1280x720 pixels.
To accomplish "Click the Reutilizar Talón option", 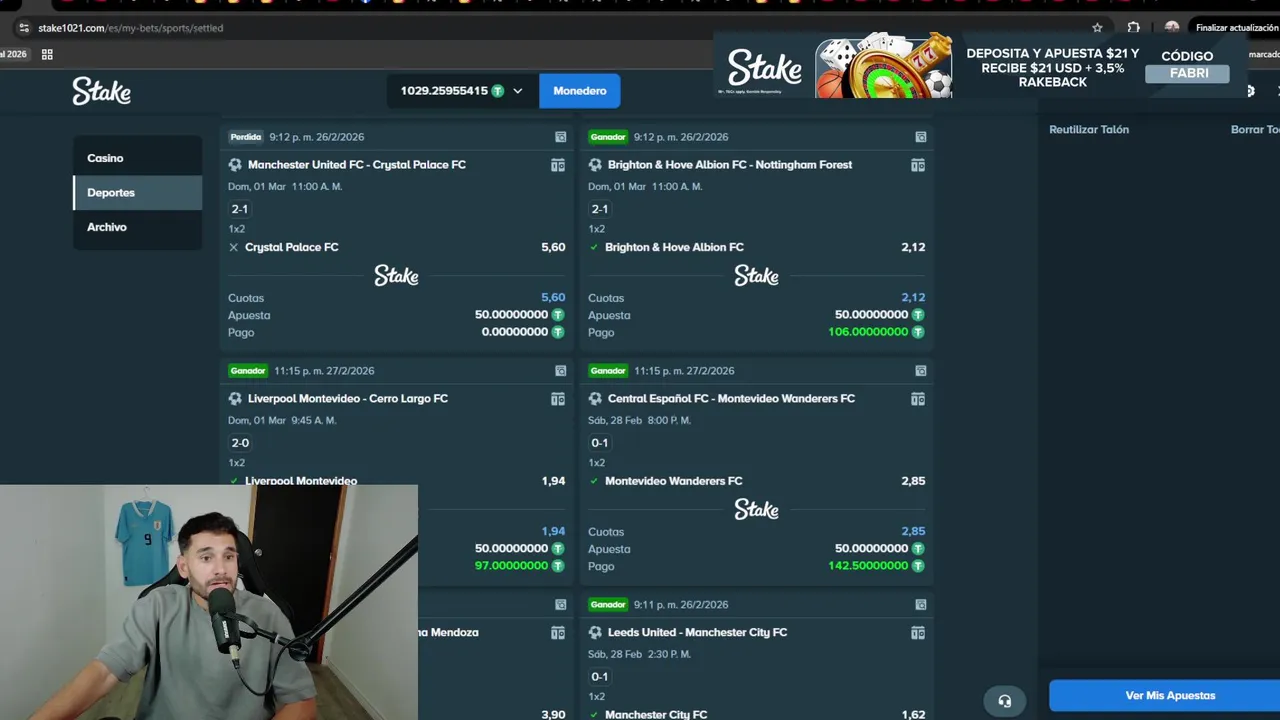I will point(1089,130).
